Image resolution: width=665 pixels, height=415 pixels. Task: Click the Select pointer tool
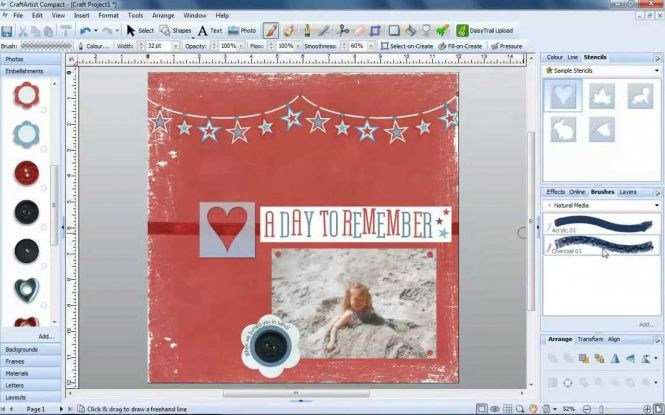click(140, 31)
